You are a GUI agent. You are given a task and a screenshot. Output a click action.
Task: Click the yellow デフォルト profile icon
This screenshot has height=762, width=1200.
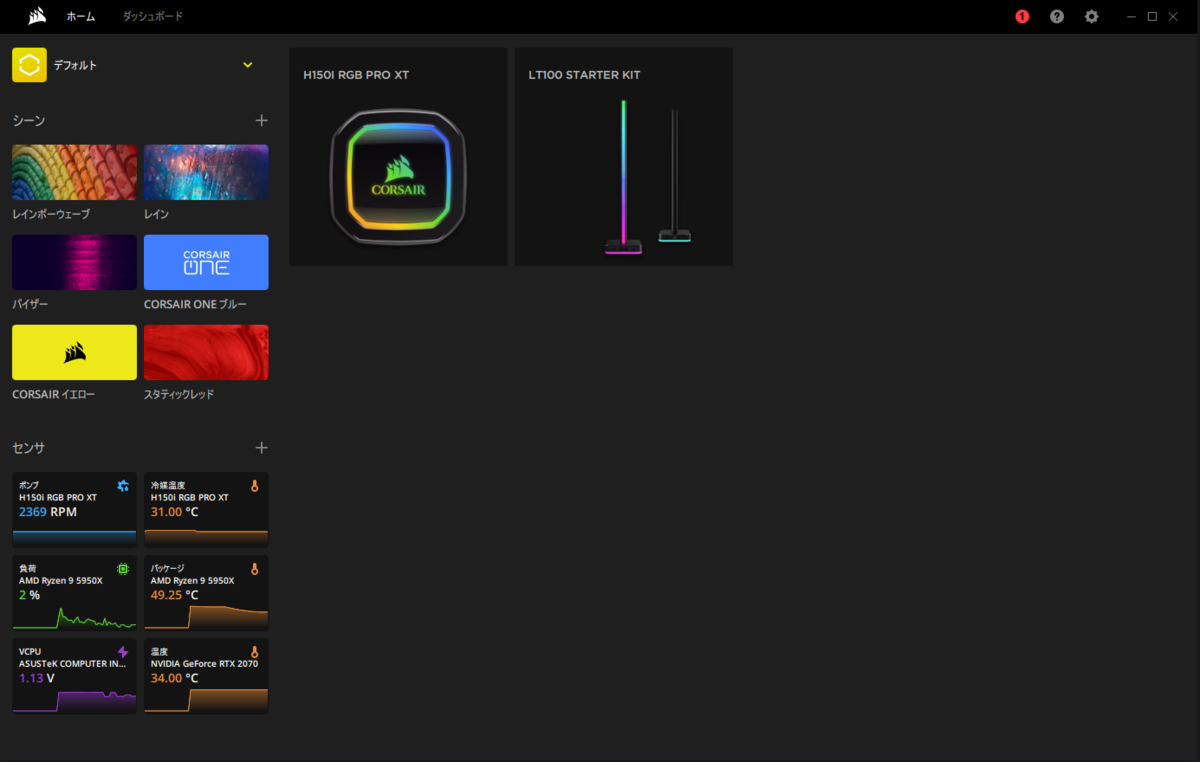pos(29,65)
